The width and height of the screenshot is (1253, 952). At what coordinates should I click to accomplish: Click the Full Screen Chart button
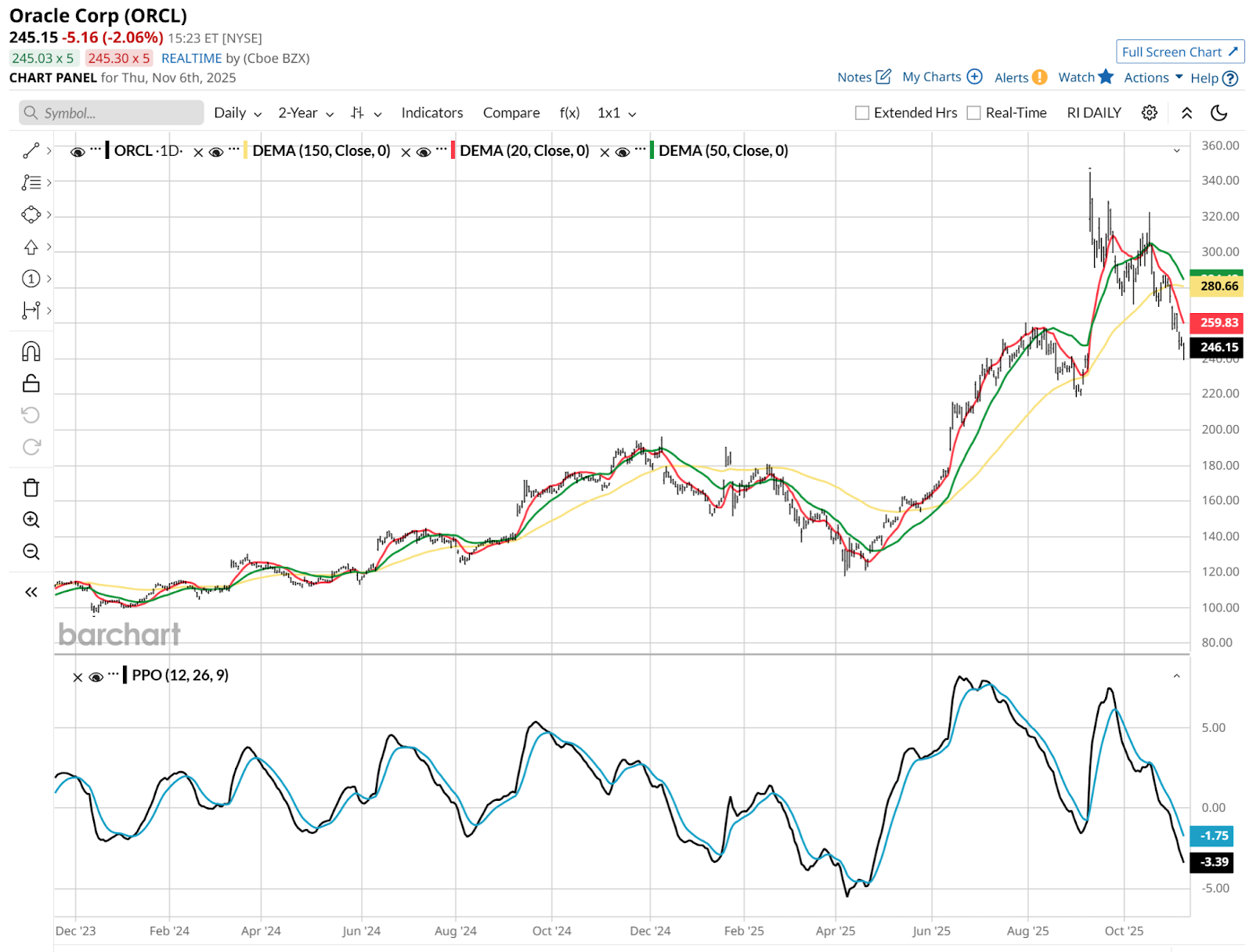[x=1179, y=52]
